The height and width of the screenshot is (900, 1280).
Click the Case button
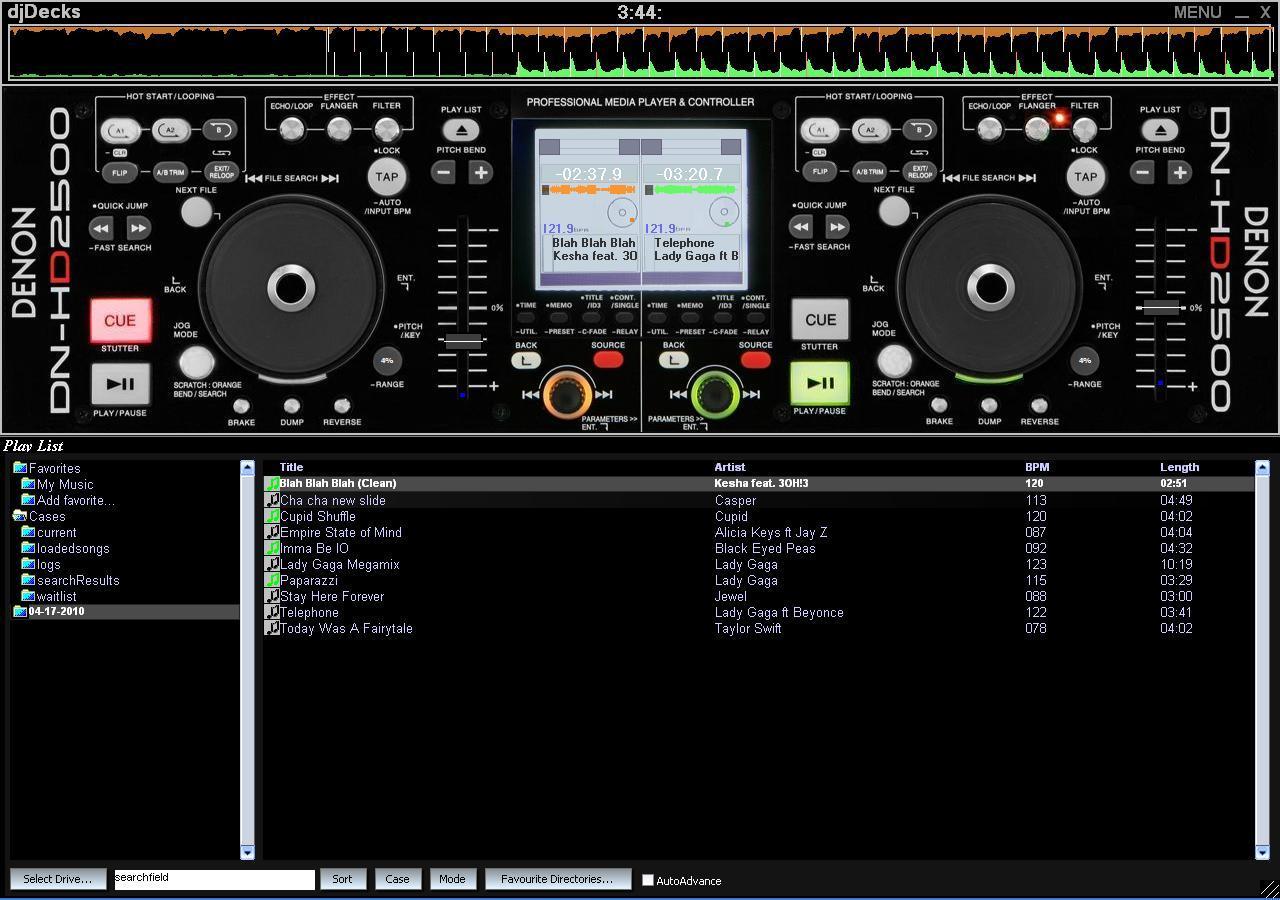click(397, 879)
